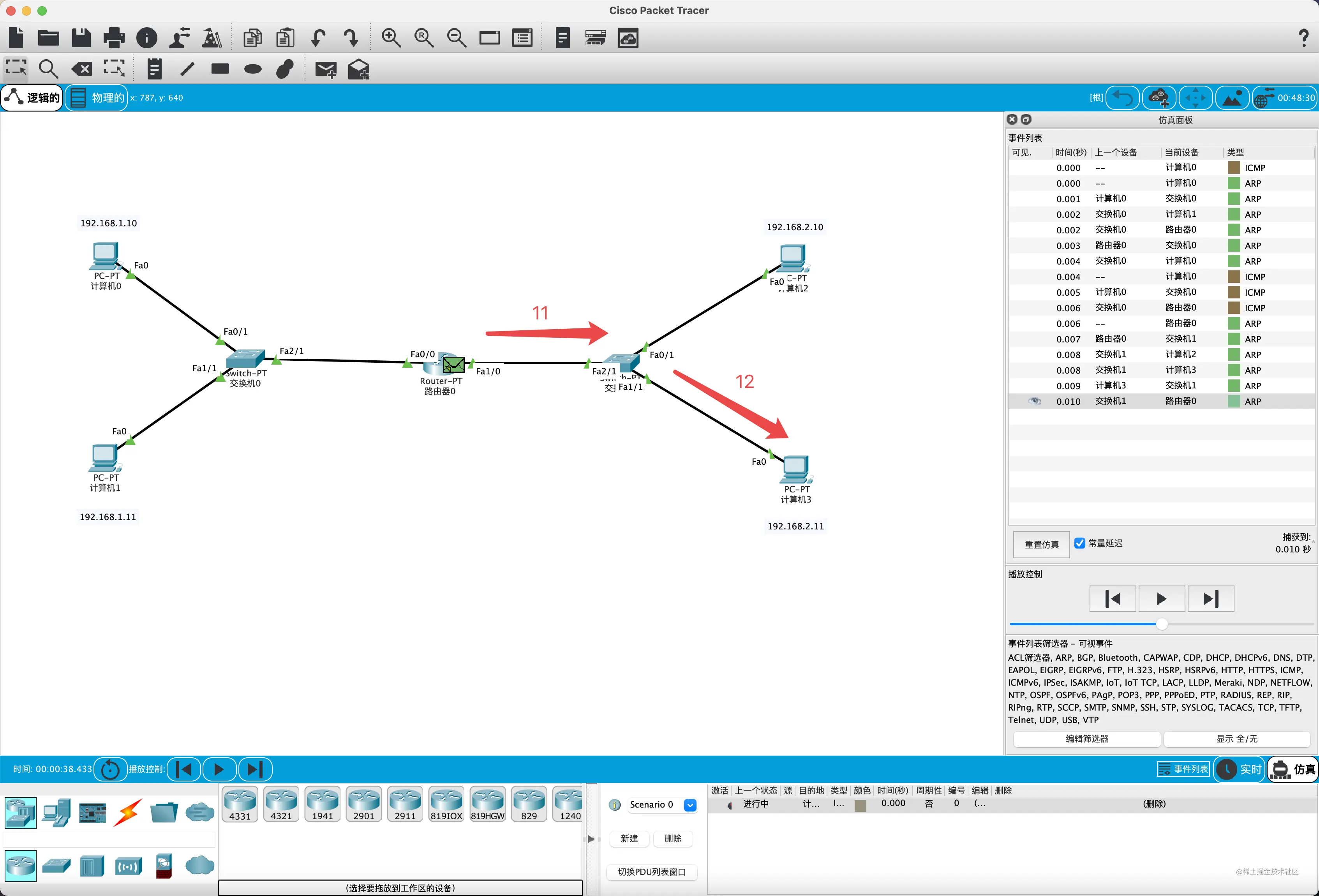Open the drawing palette rectangle icon

coord(489,38)
